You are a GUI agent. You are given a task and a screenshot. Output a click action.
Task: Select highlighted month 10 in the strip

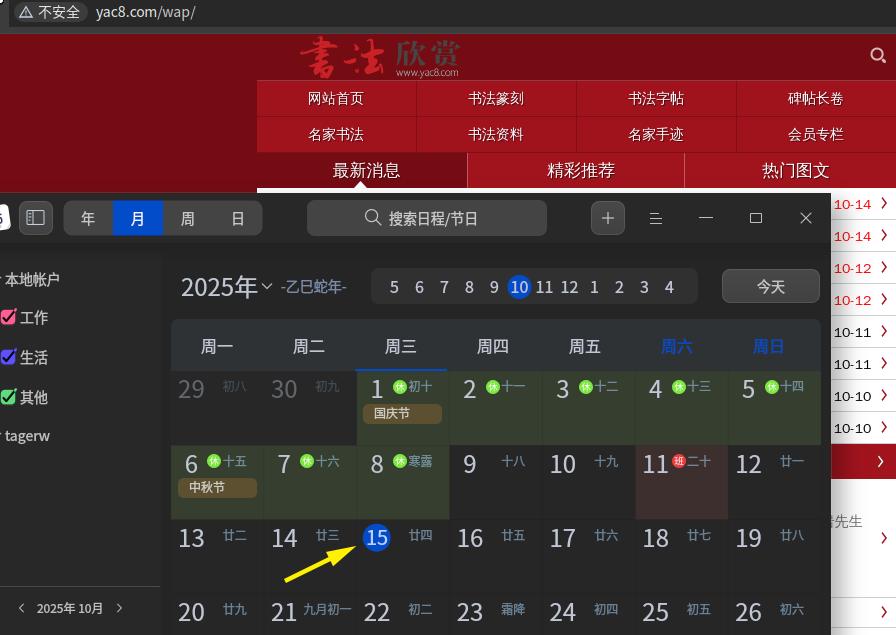click(519, 287)
